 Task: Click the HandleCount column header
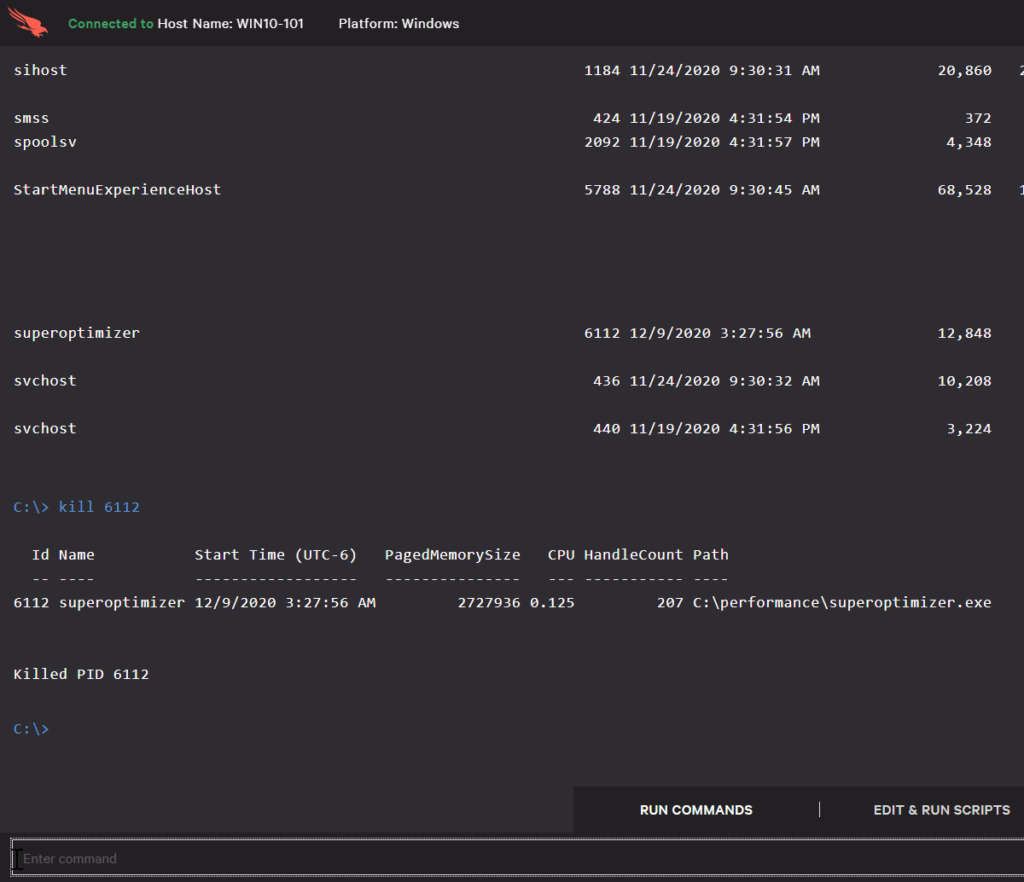click(633, 555)
